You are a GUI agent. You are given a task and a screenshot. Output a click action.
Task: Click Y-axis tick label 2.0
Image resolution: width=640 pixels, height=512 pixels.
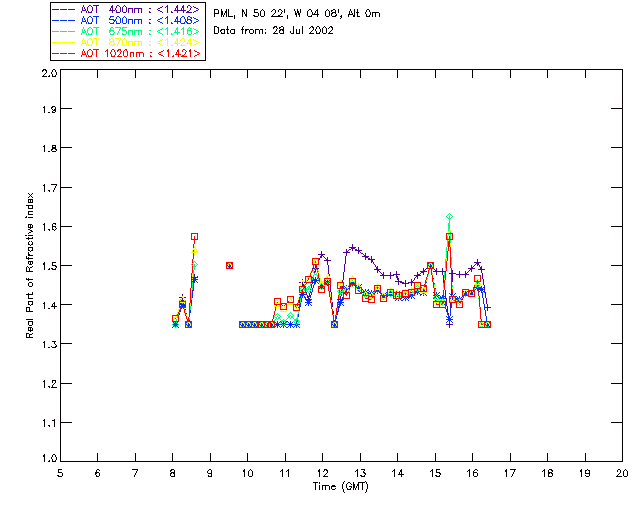click(49, 73)
